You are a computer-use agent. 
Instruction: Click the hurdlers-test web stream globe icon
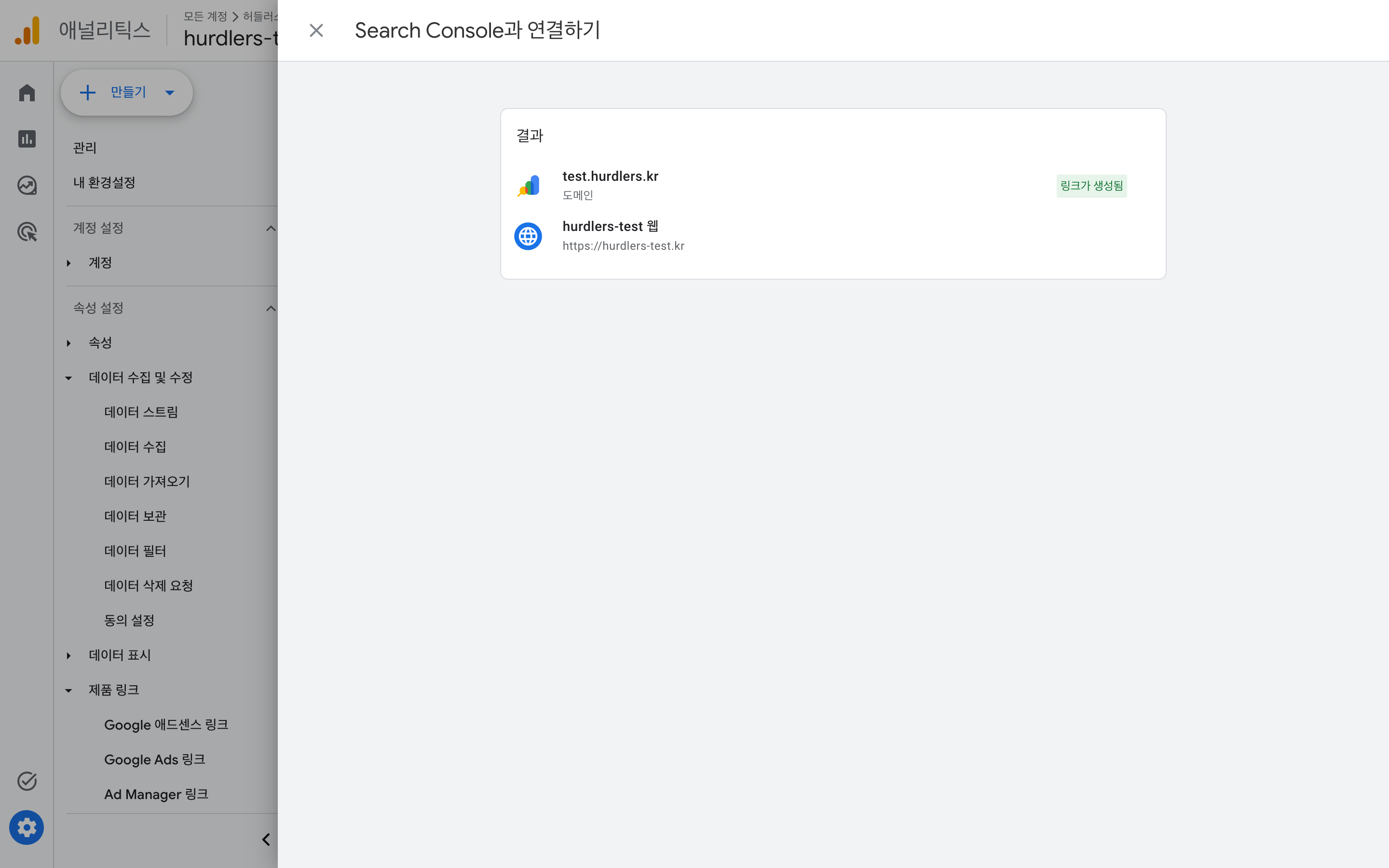528,236
